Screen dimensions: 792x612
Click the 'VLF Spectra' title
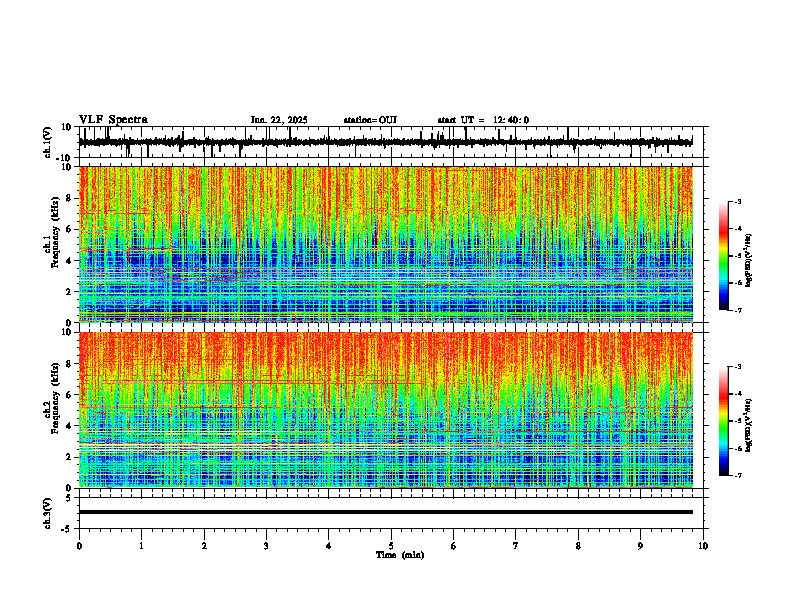[113, 120]
